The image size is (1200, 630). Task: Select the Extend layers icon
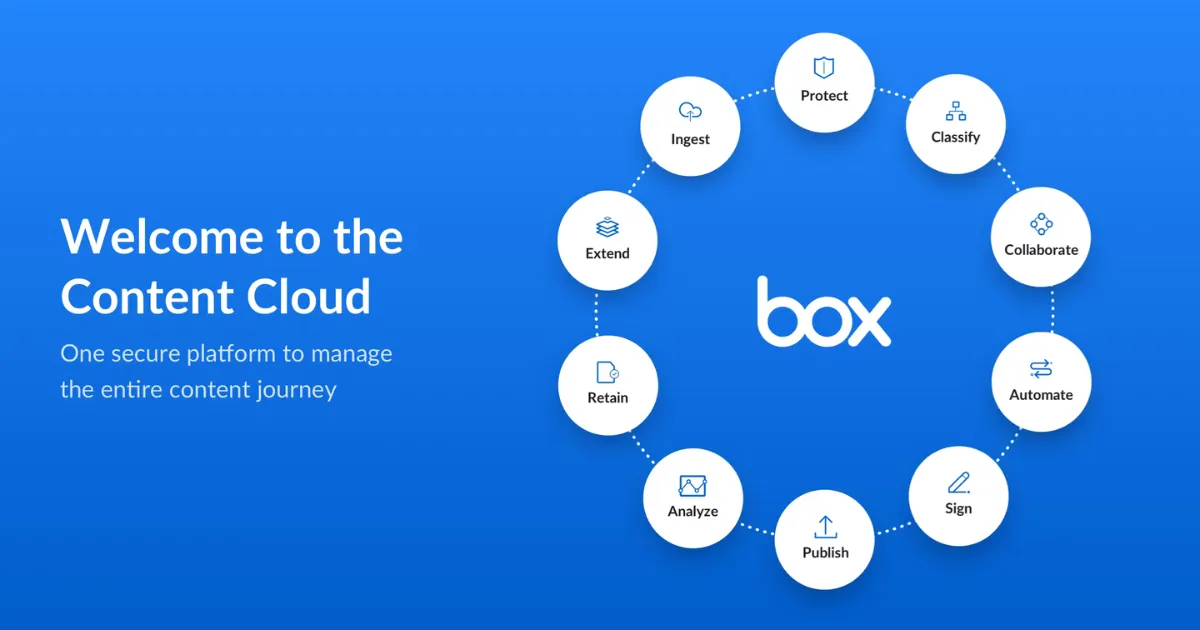(x=607, y=228)
